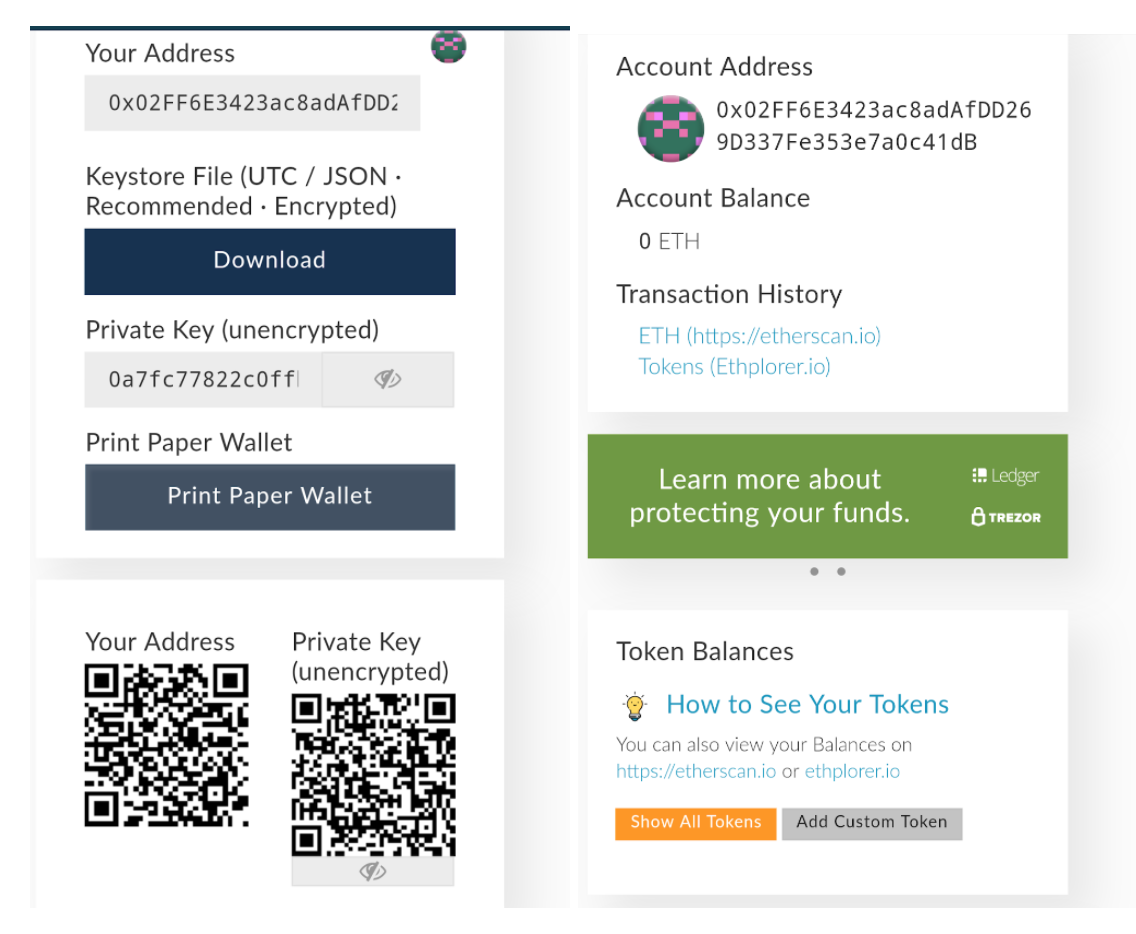Click the Ledger logo in green banner
The height and width of the screenshot is (934, 1136).
click(1006, 475)
